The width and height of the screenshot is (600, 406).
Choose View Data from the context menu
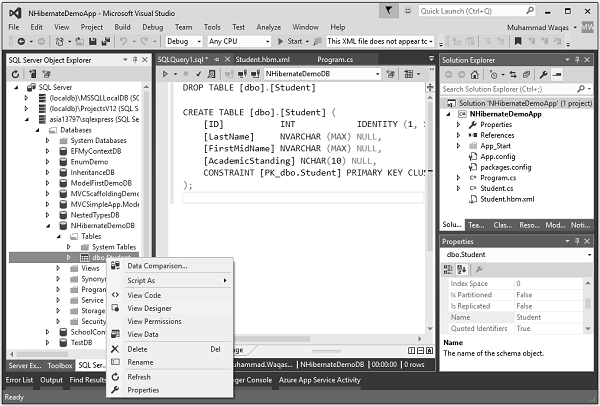[143, 334]
